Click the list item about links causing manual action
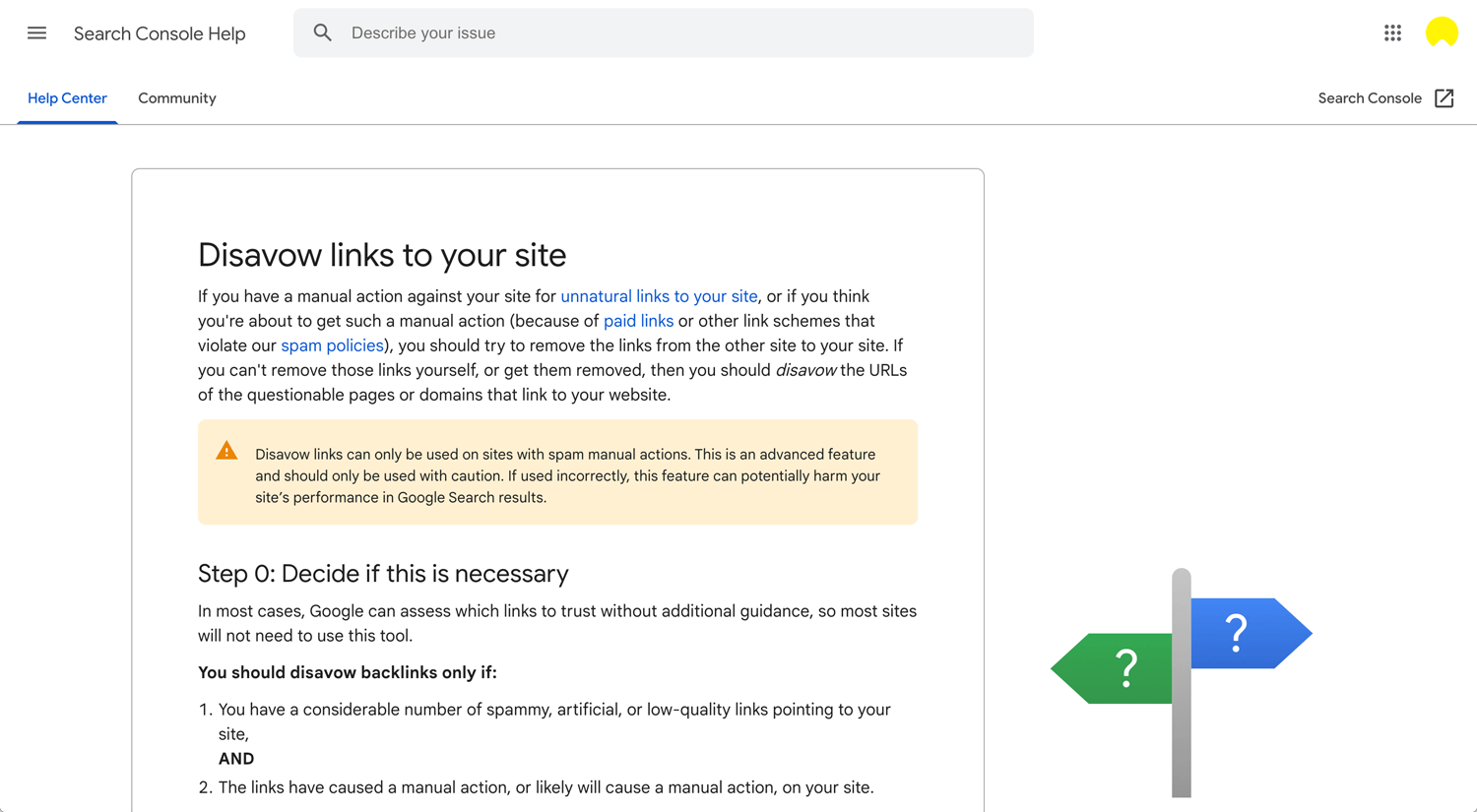This screenshot has width=1477, height=812. coord(546,787)
